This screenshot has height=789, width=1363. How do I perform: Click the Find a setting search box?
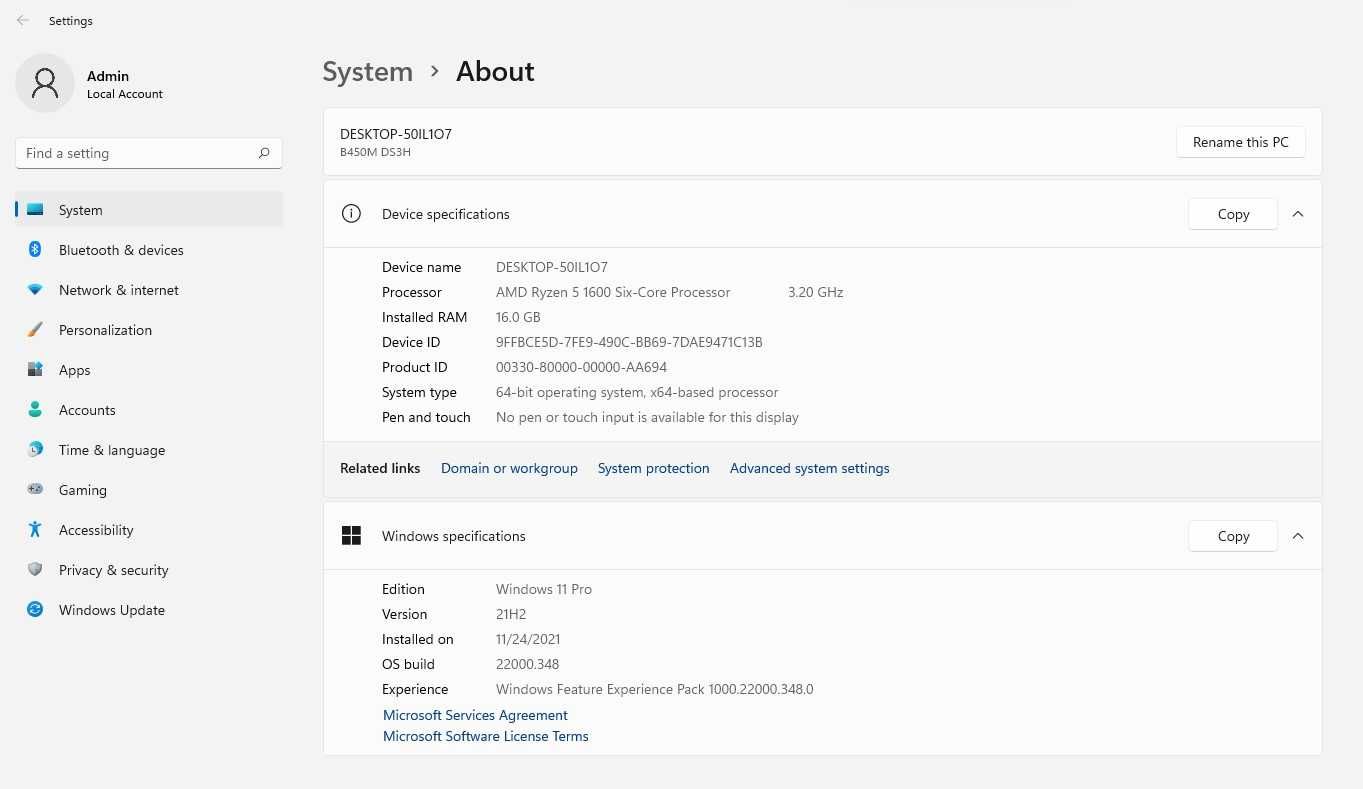149,153
